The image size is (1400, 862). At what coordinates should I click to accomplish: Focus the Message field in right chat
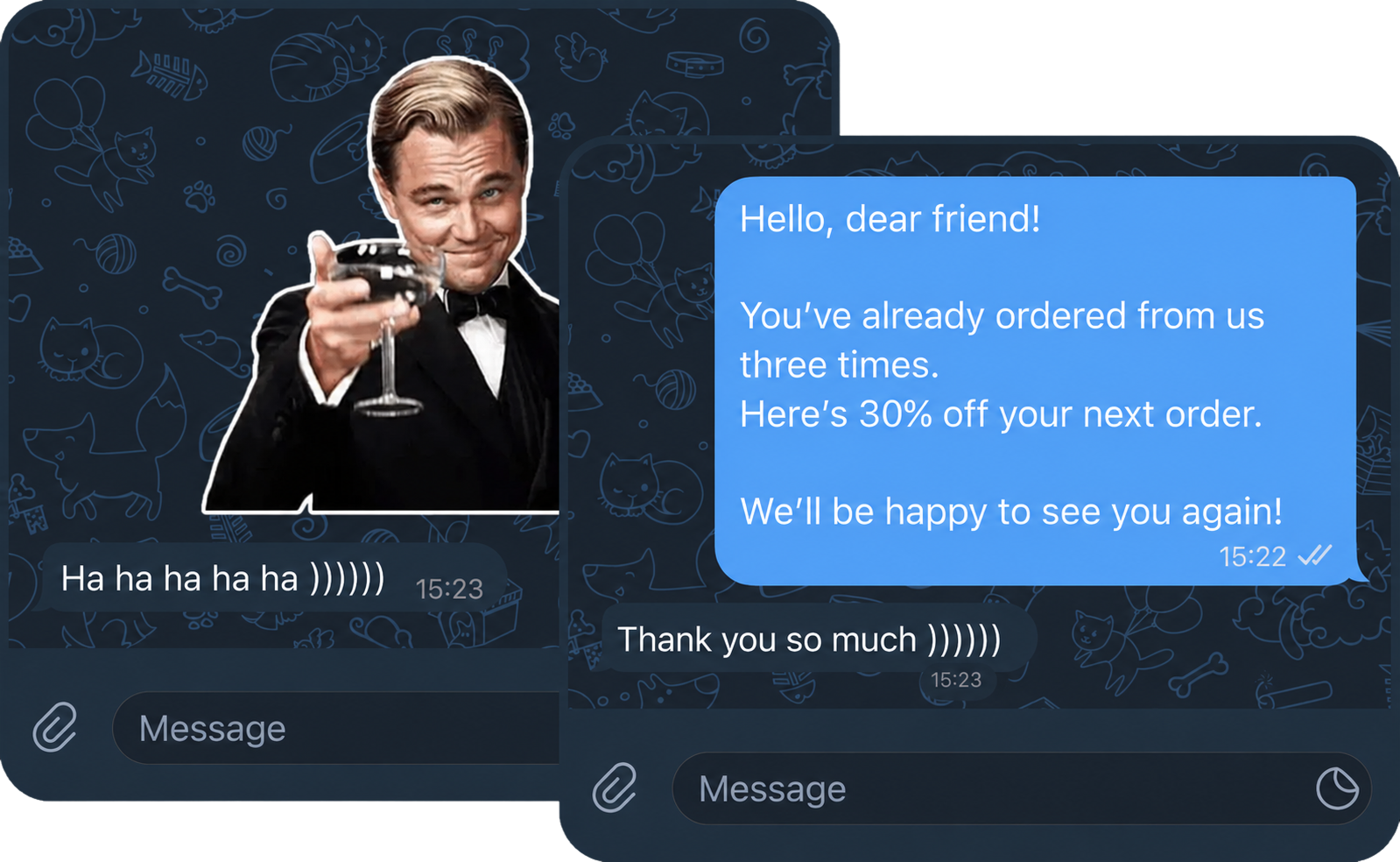click(1021, 788)
